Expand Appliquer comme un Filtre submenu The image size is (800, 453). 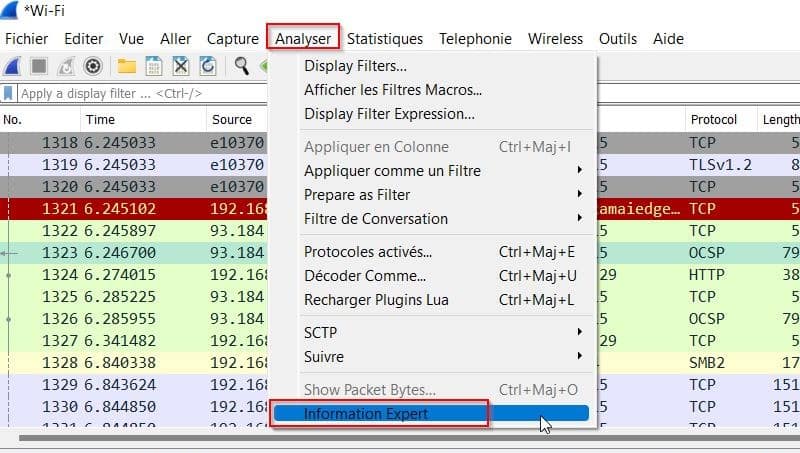[434, 171]
